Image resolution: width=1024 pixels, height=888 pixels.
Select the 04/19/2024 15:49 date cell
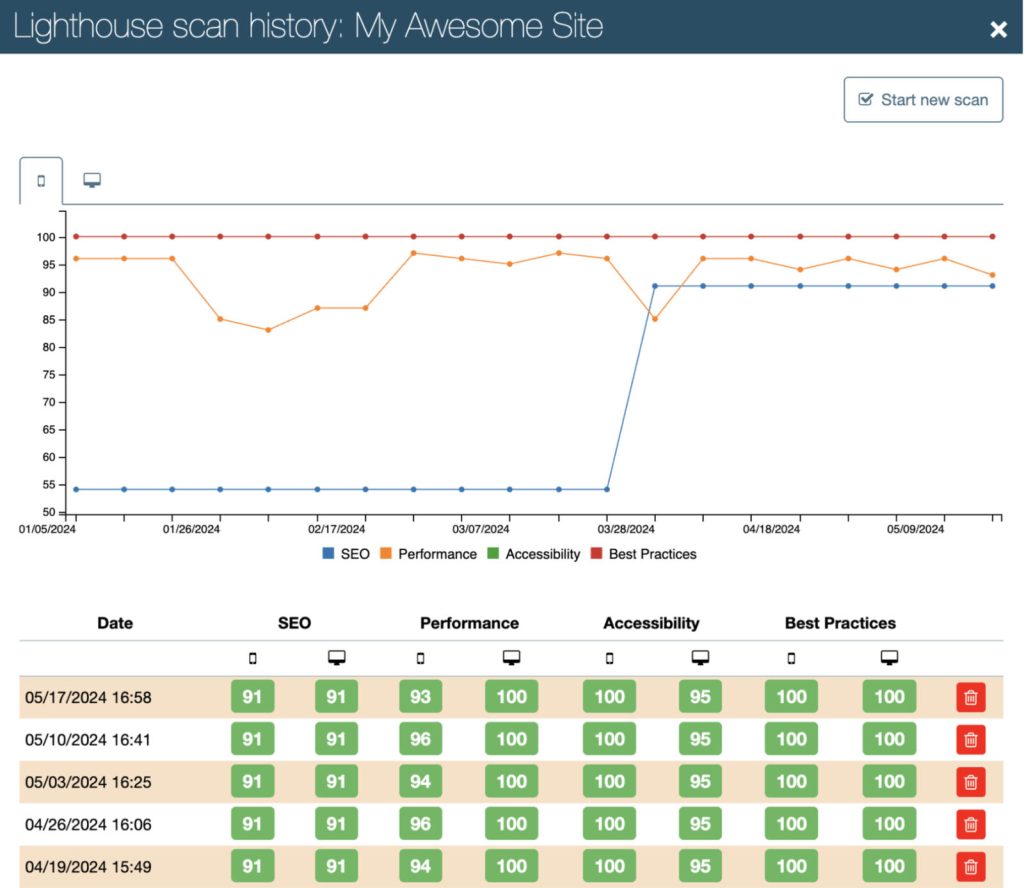point(88,867)
